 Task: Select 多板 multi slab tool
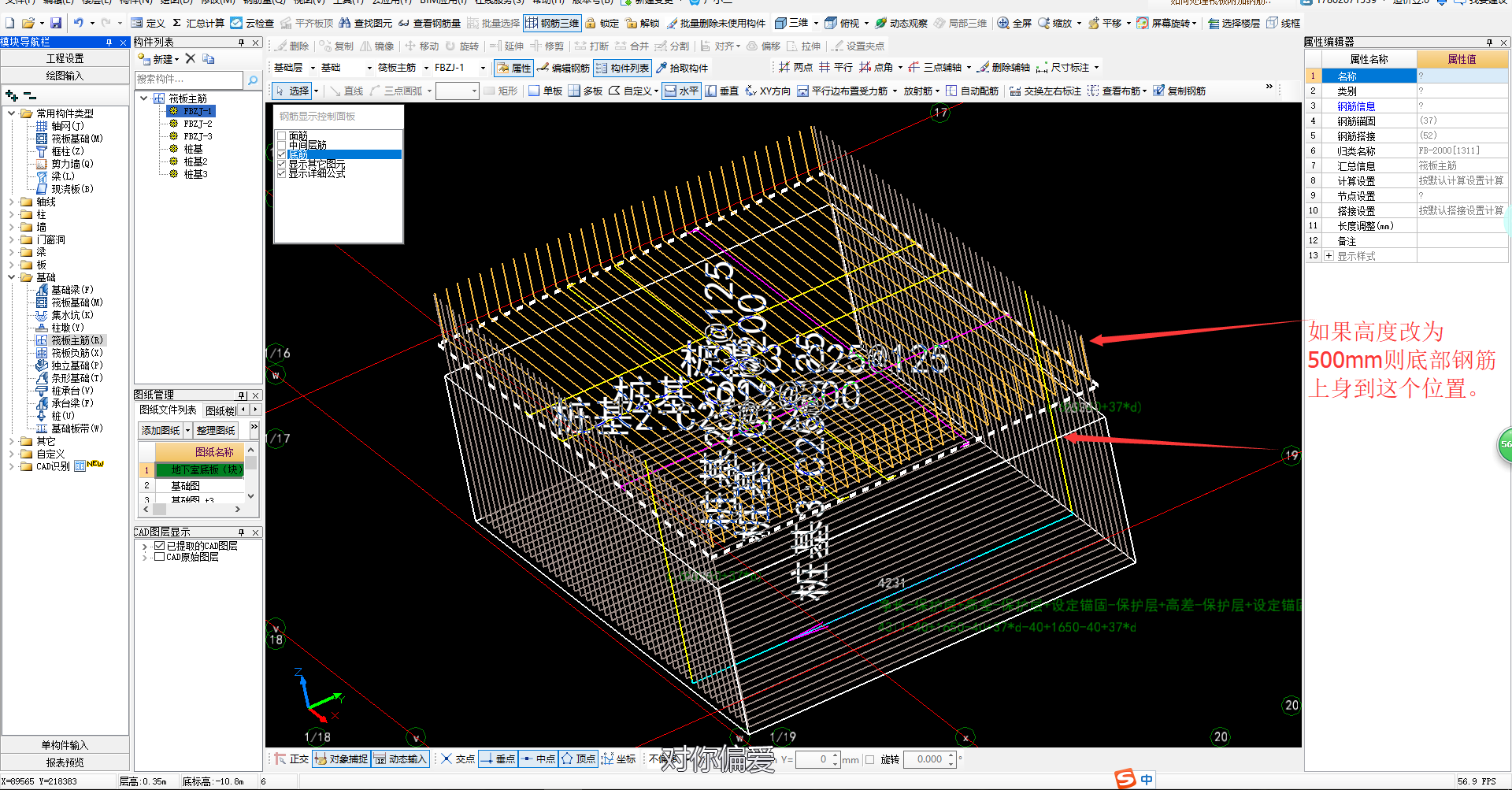pyautogui.click(x=585, y=91)
